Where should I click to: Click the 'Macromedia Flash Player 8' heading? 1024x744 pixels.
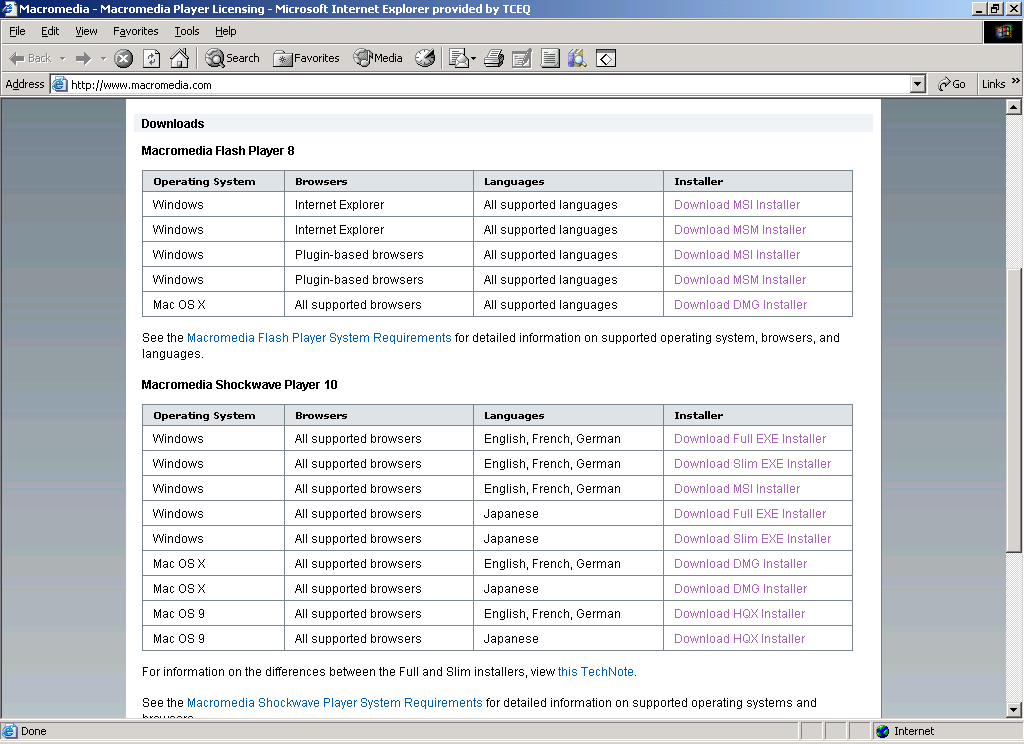217,151
